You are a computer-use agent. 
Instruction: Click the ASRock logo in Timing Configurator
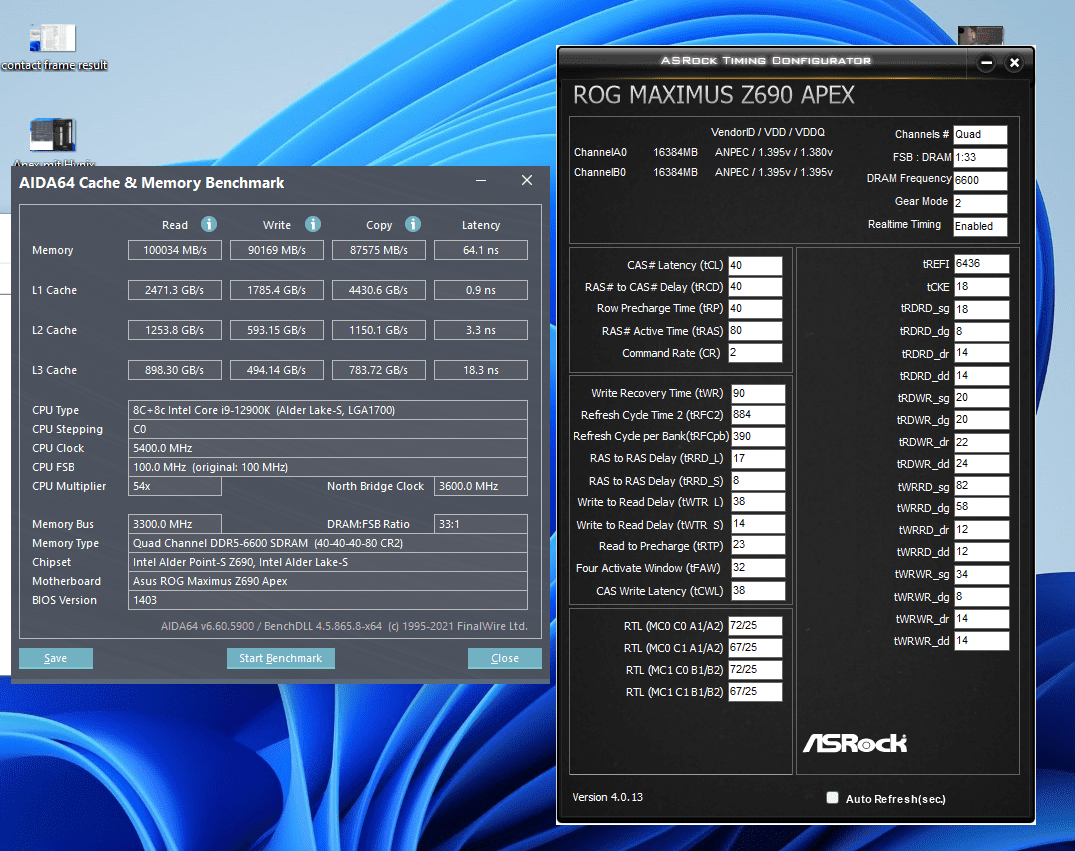855,743
